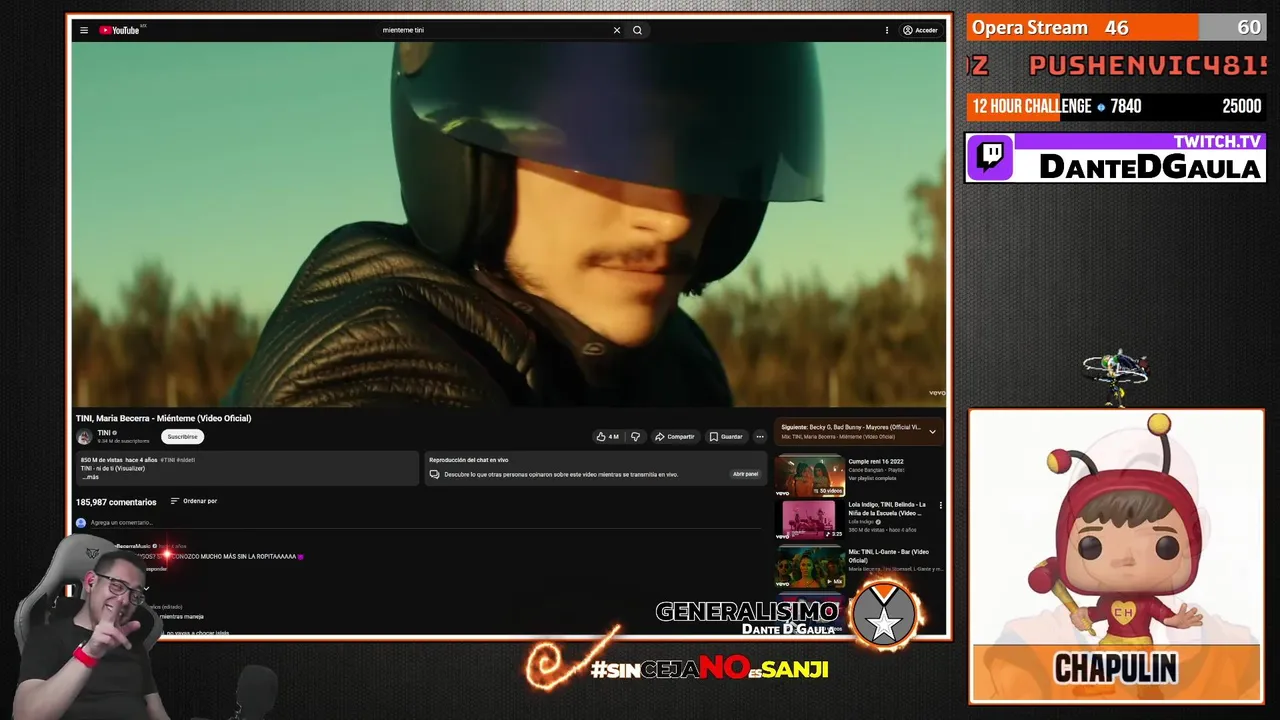Click the DanteDGaula Twitch banner
1280x720 pixels.
pos(1116,157)
